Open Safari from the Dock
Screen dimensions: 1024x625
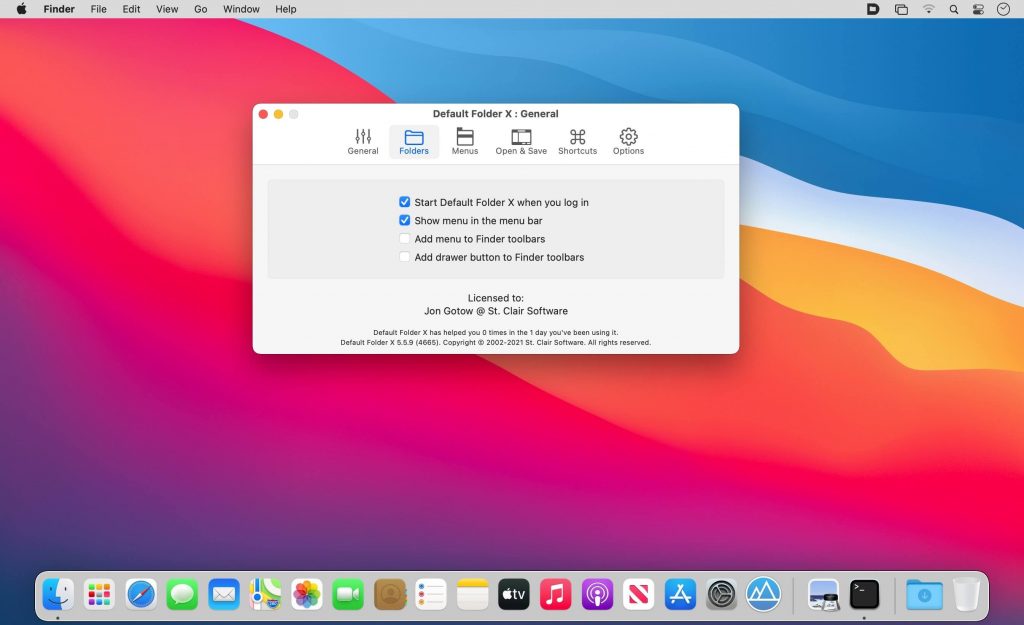(x=140, y=594)
